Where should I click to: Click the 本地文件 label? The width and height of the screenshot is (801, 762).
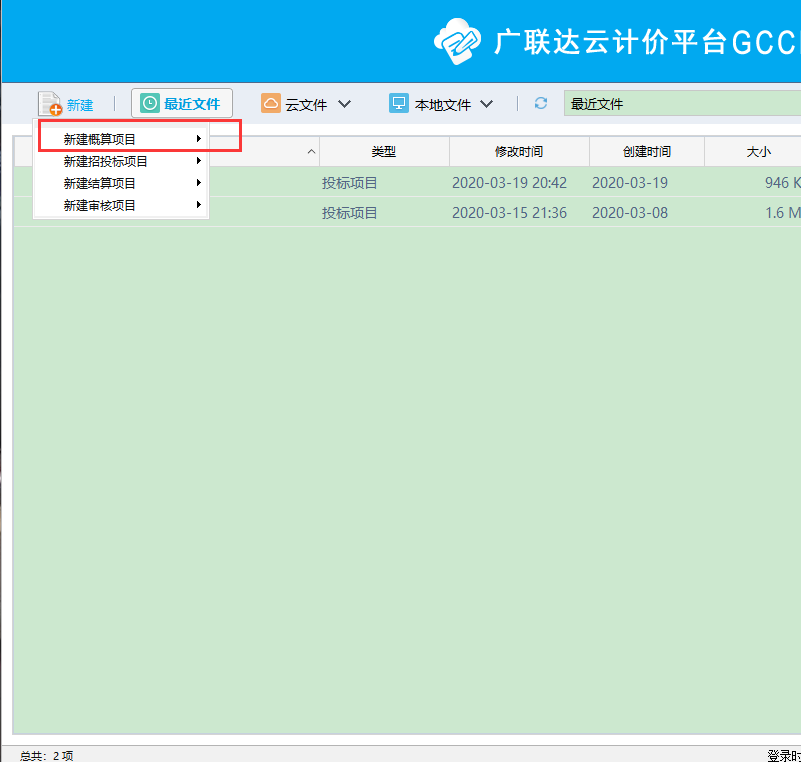tap(443, 105)
